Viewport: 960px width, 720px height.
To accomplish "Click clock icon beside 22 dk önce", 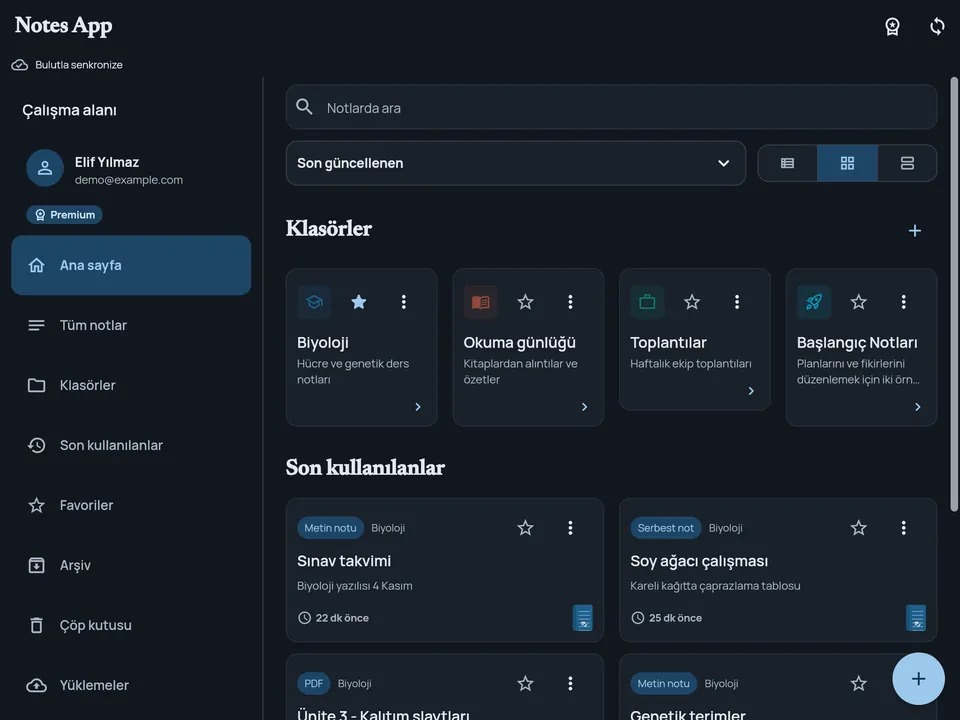I will 304,618.
